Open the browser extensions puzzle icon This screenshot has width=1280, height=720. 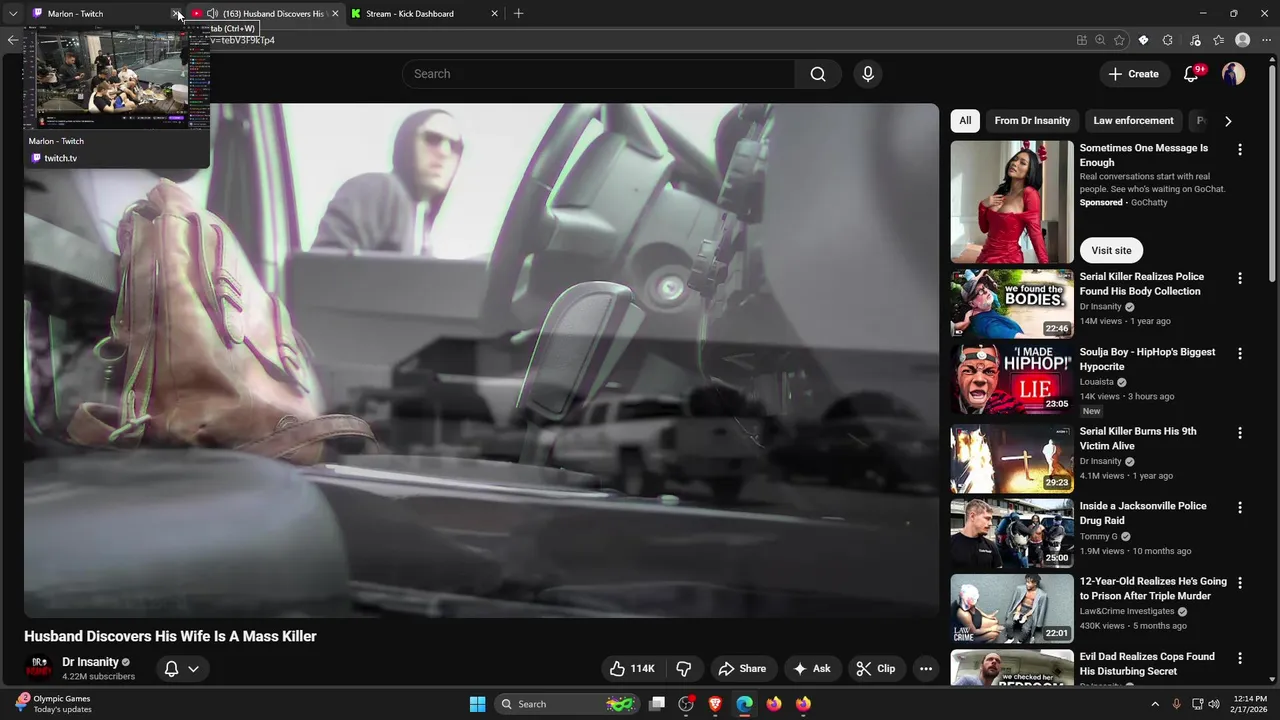click(1168, 40)
